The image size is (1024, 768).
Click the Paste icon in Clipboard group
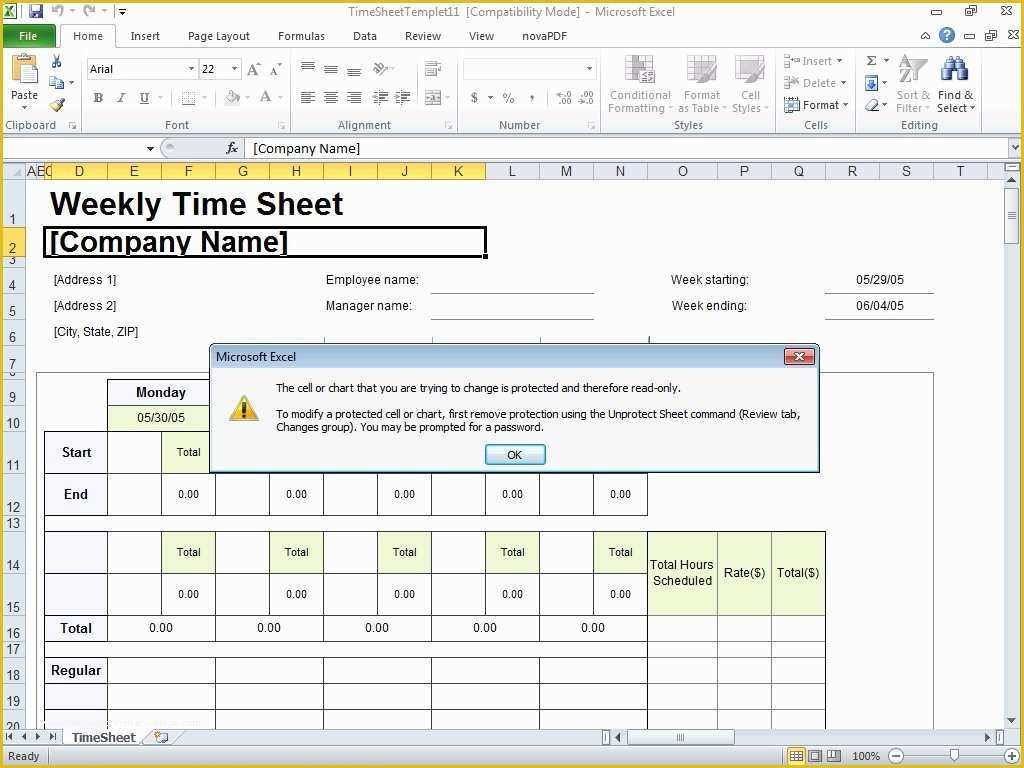24,70
